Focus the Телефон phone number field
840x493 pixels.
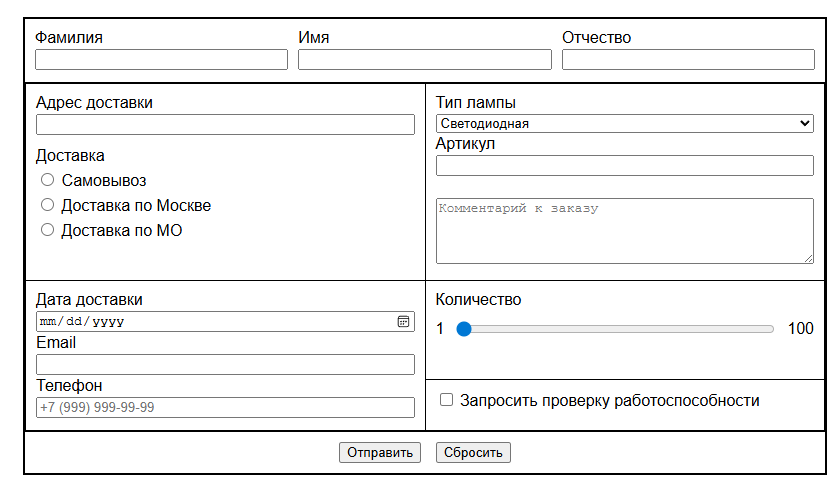(225, 407)
